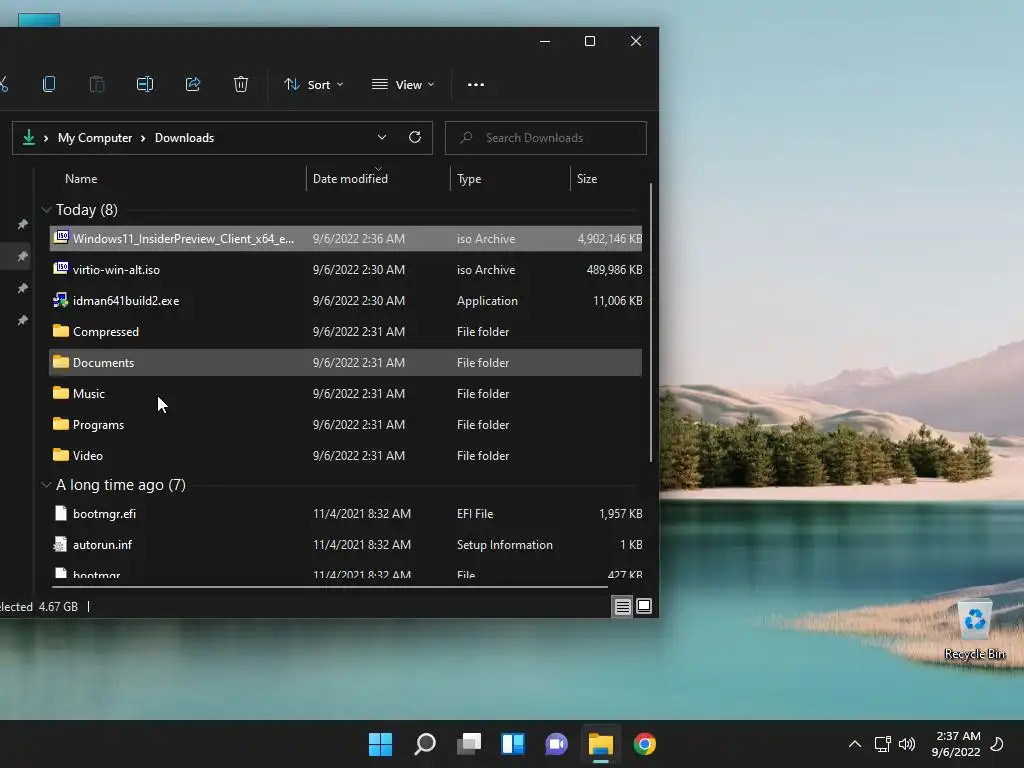Screen dimensions: 1024x768
Task: Click the Music folder icon
Action: [61, 392]
